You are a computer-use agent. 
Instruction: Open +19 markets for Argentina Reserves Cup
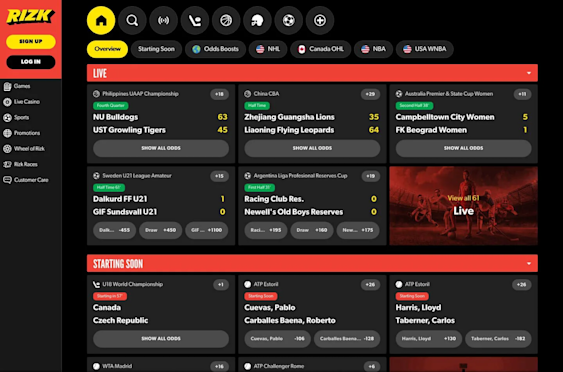[x=371, y=176]
